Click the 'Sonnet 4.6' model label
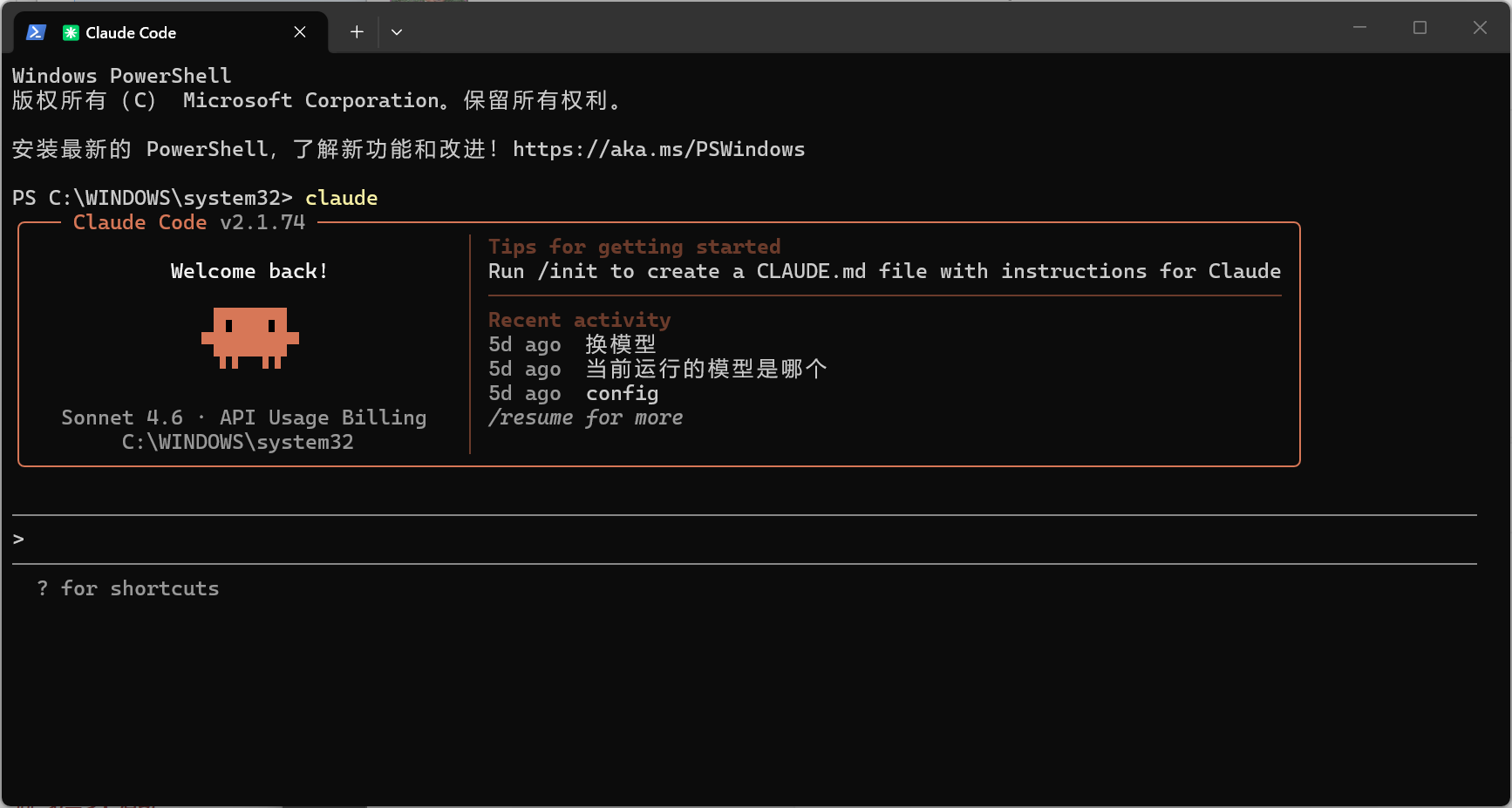 pyautogui.click(x=122, y=418)
